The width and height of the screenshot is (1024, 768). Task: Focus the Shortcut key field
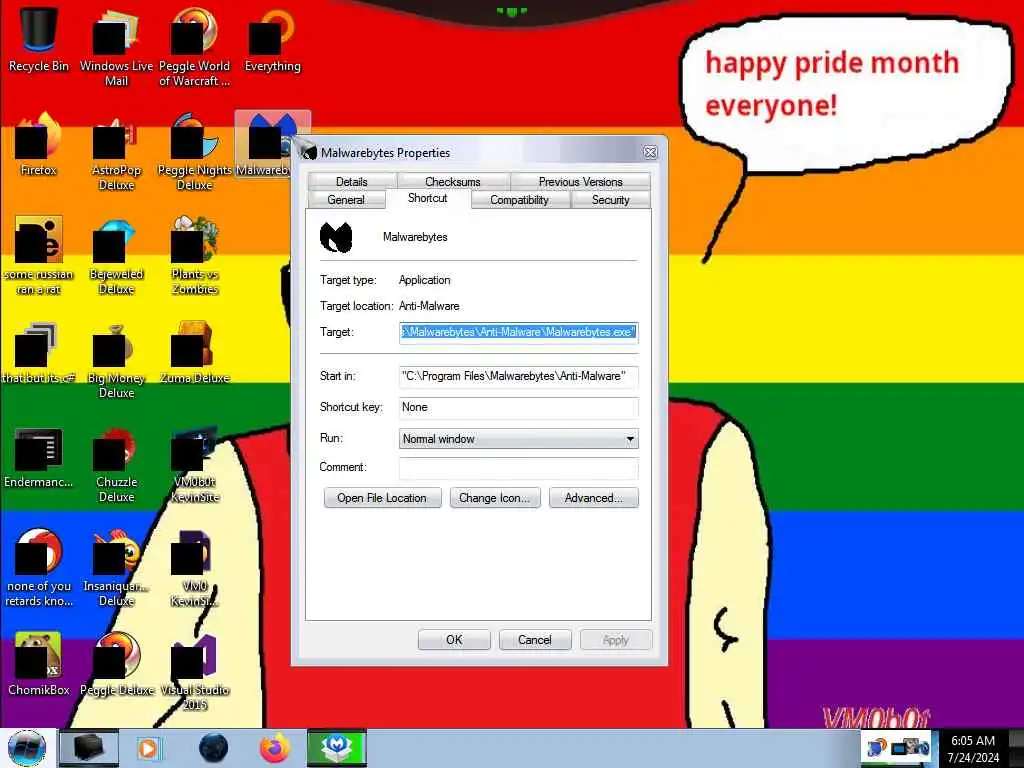[x=519, y=408]
